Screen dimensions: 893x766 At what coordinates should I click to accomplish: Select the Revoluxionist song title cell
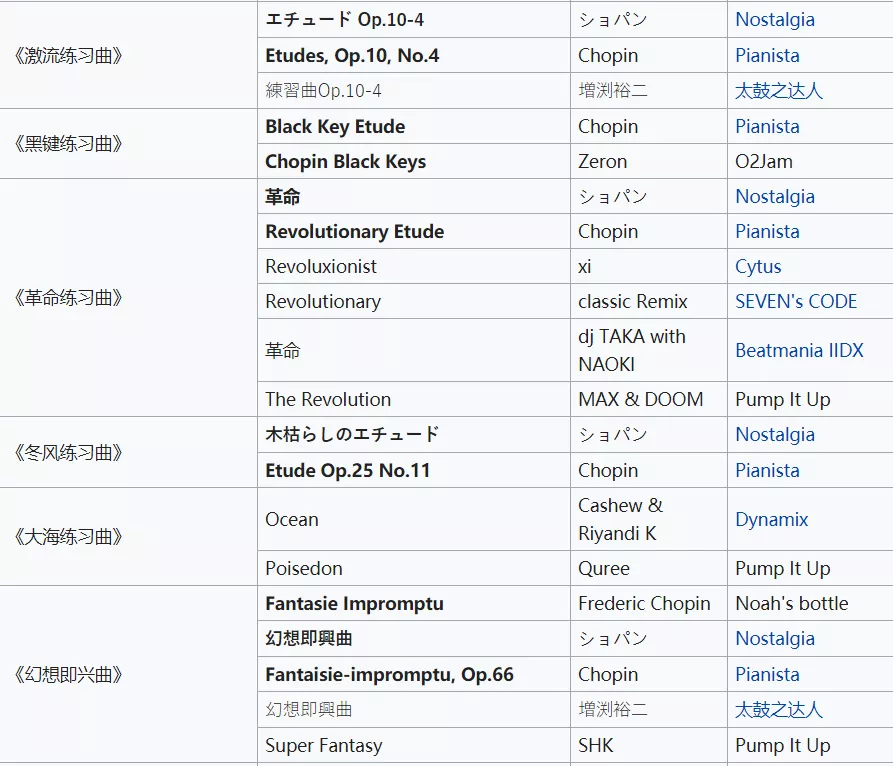click(x=414, y=267)
